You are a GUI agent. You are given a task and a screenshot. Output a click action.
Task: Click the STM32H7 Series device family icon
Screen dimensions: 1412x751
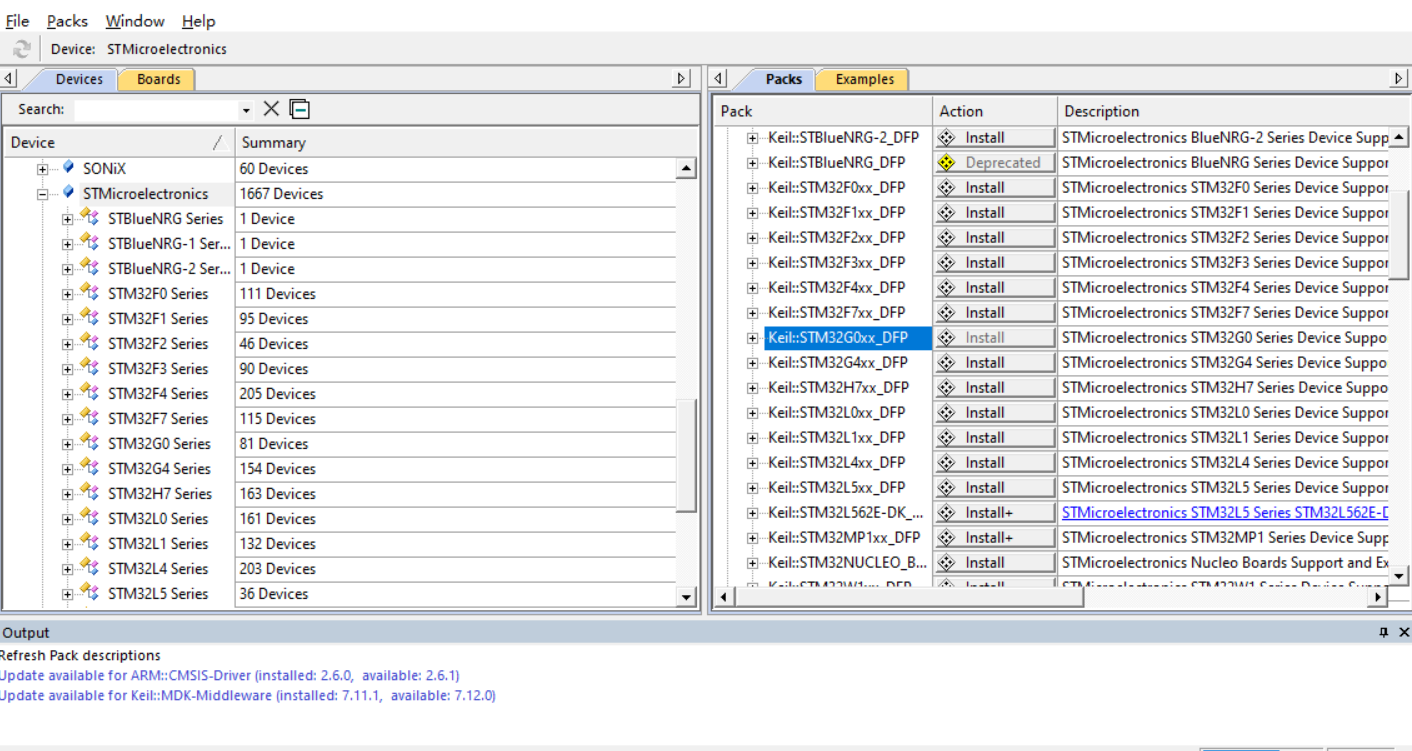pyautogui.click(x=90, y=493)
